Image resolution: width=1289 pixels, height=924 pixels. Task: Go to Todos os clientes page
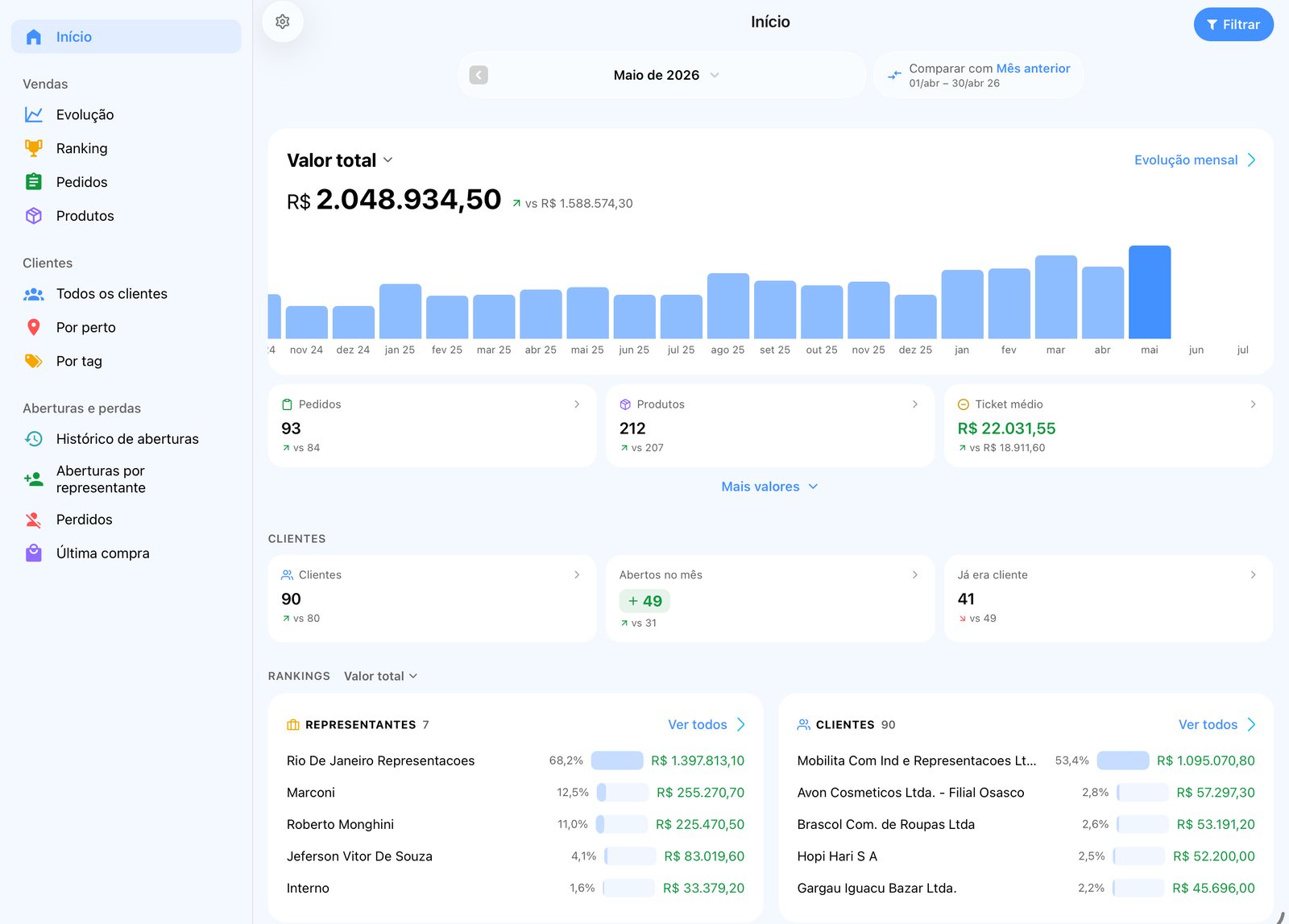126,294
